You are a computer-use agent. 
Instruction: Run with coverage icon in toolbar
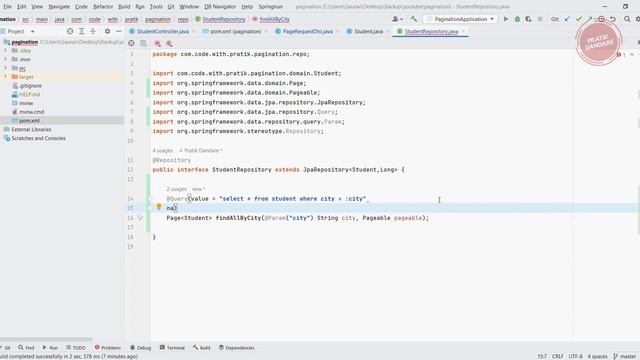(x=528, y=19)
